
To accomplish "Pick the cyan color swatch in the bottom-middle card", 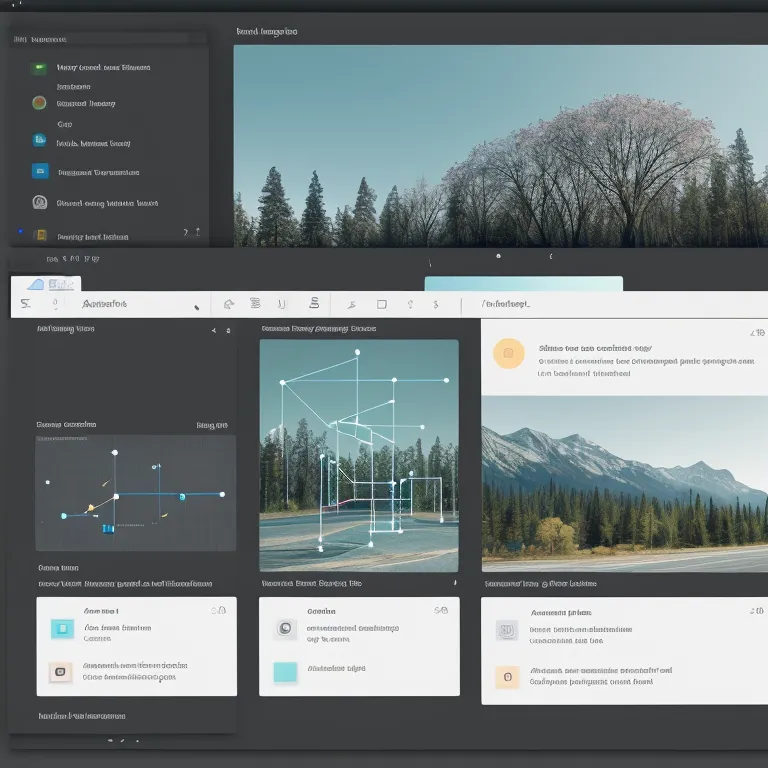I will pyautogui.click(x=285, y=671).
